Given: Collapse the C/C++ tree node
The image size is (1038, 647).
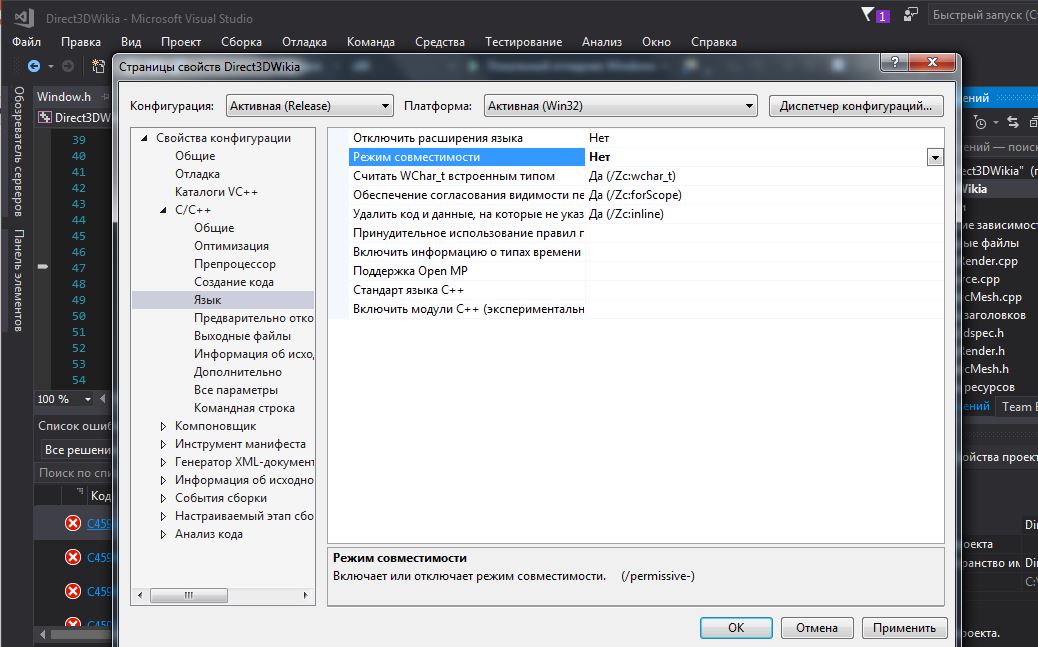Looking at the screenshot, I should tap(164, 210).
